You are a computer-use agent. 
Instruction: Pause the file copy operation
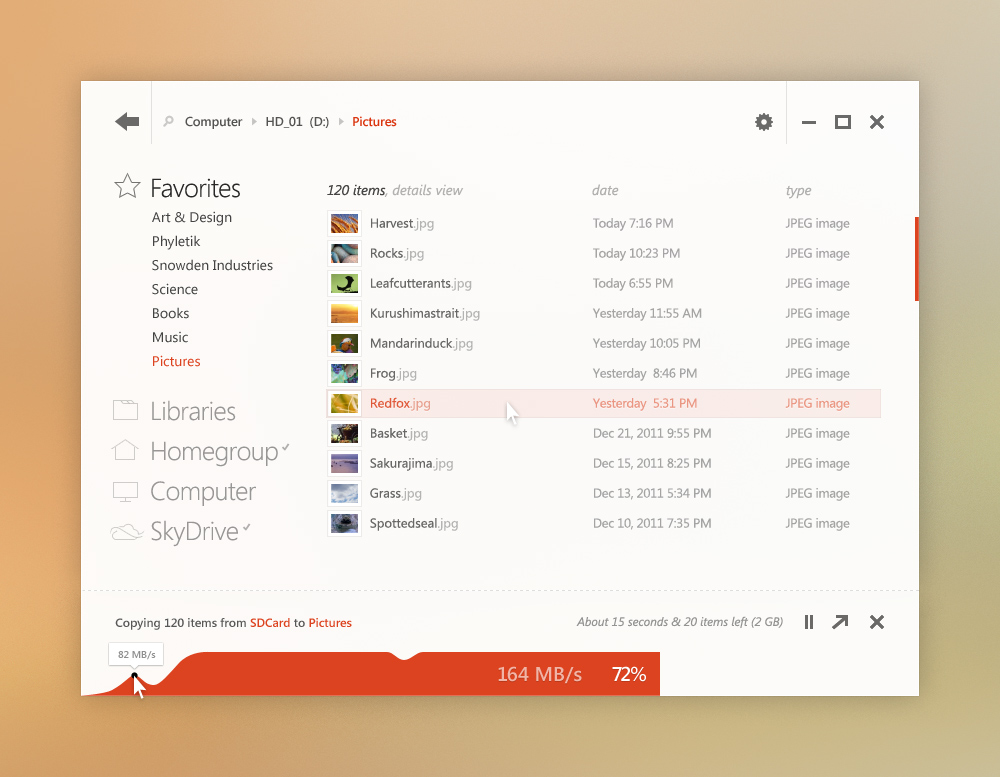tap(809, 622)
